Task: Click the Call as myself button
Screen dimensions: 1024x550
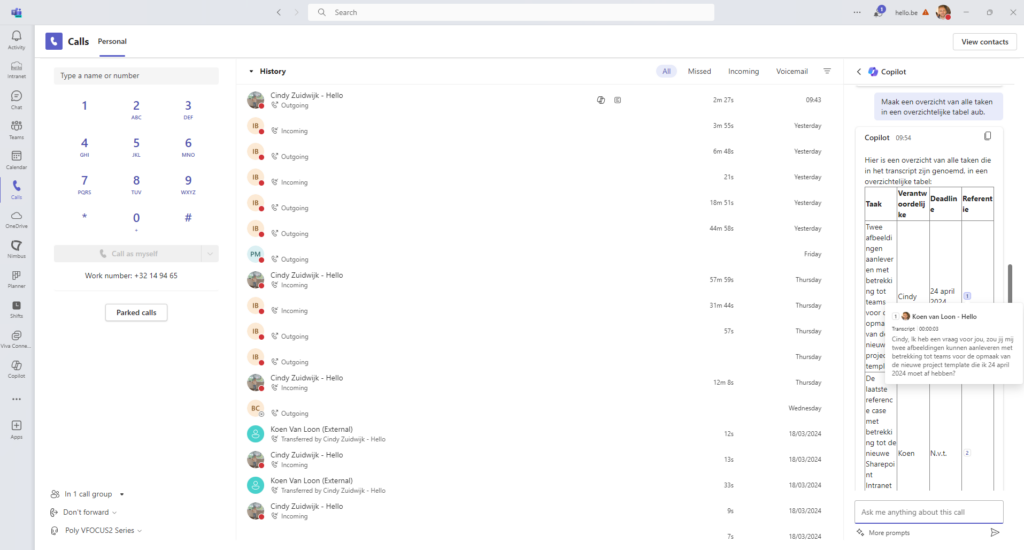Action: tap(128, 253)
